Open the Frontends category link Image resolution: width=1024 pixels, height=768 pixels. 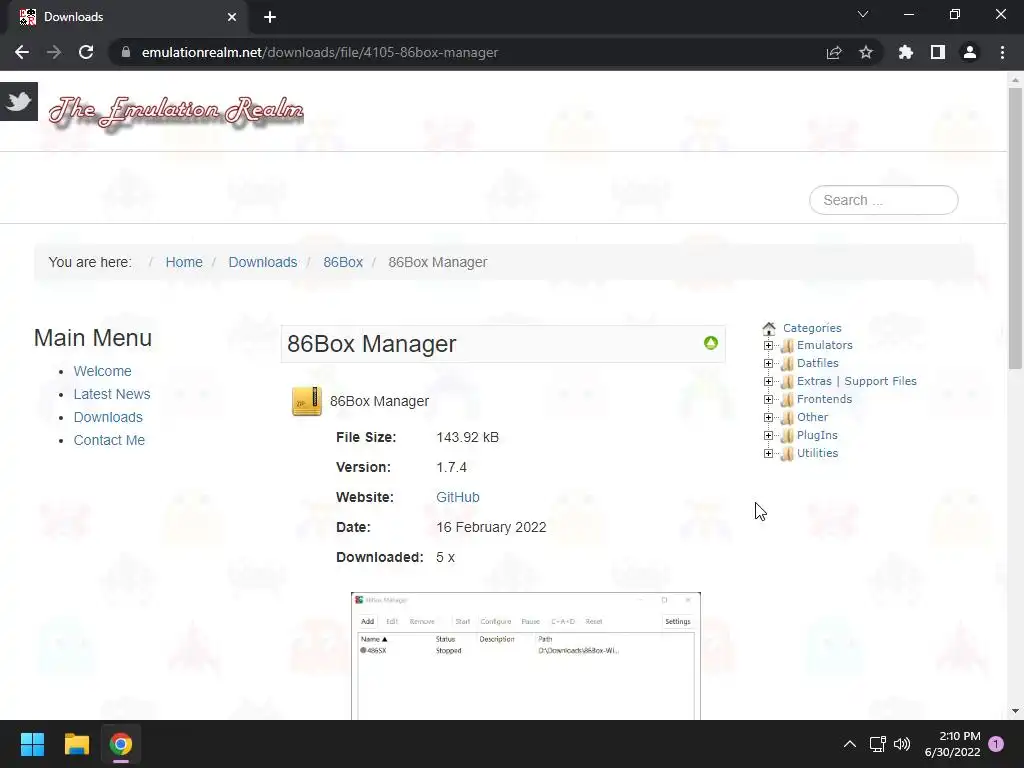tap(824, 399)
